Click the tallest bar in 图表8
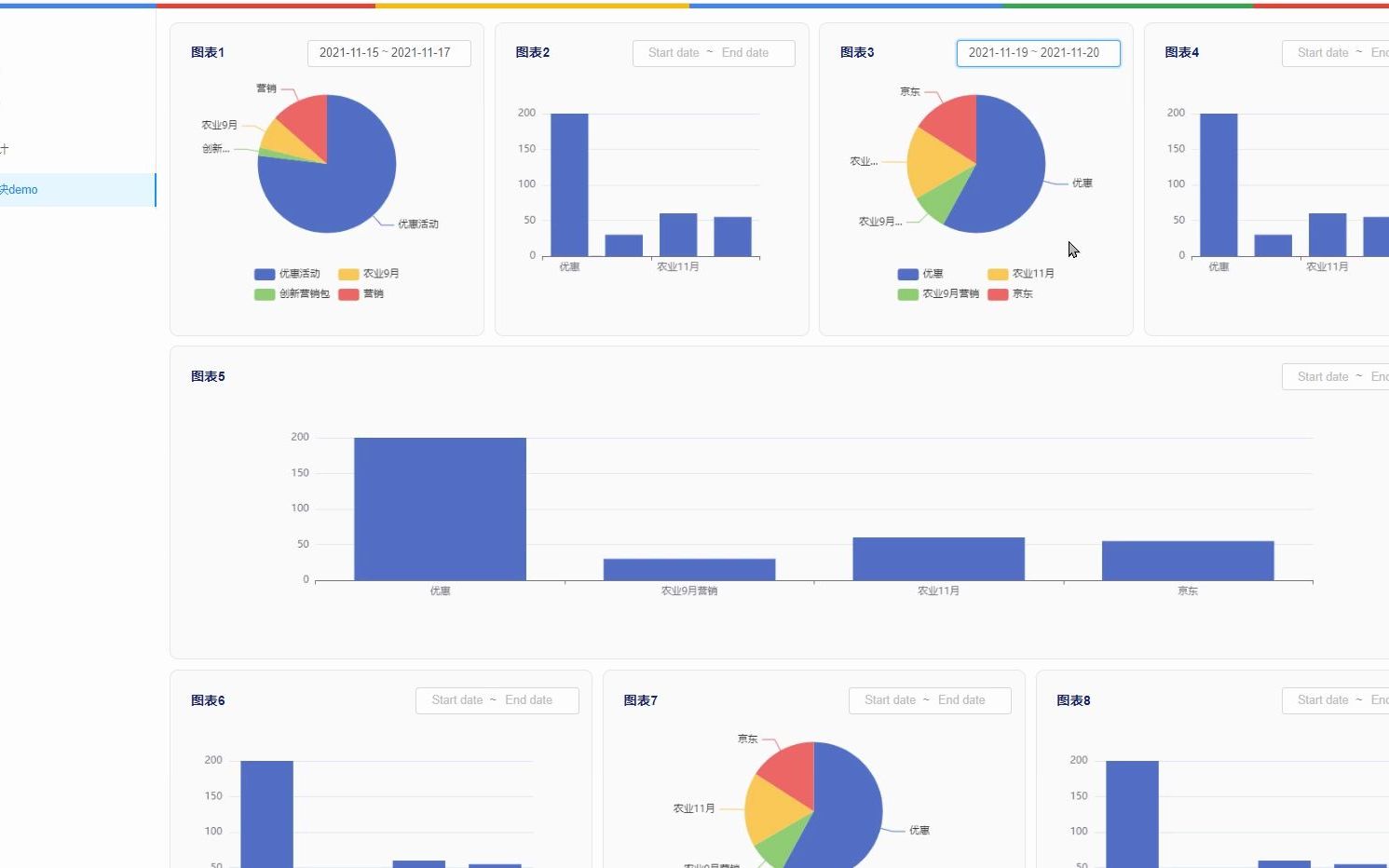Screen dimensions: 1389x868 1132,814
